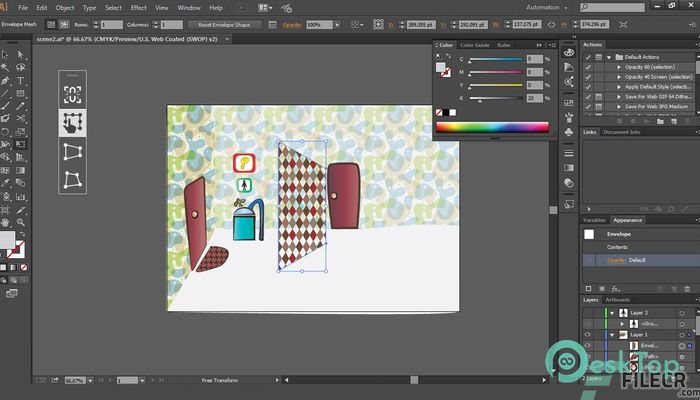Image resolution: width=700 pixels, height=400 pixels.
Task: Choose the Free Distort widget
Action: pyautogui.click(x=72, y=179)
